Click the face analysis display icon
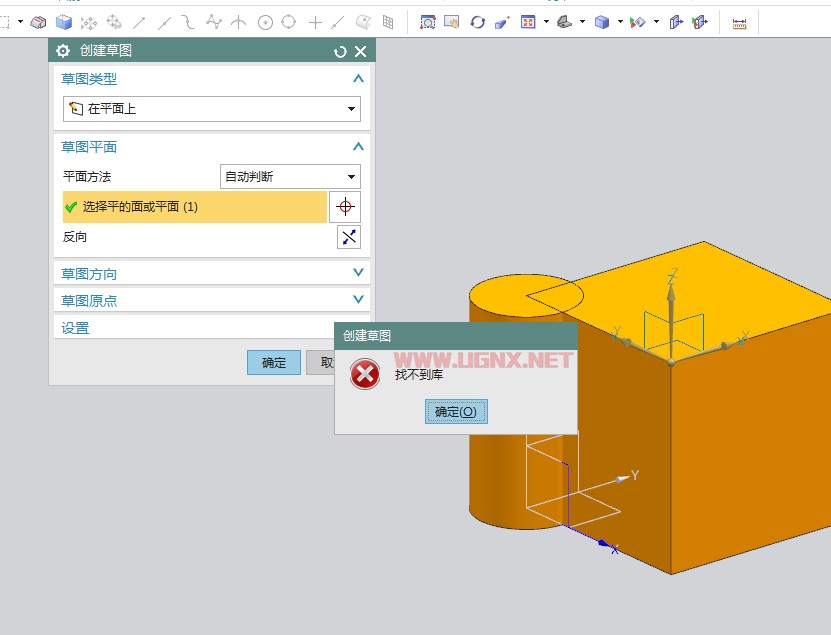Image resolution: width=831 pixels, height=635 pixels. tap(638, 22)
